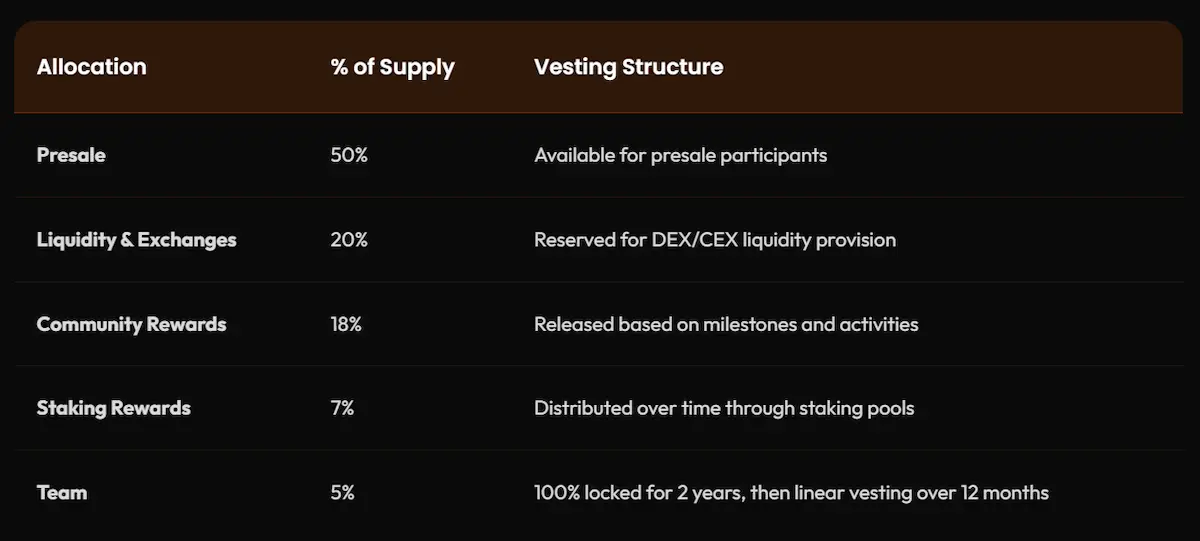Select the Presale row label

pos(71,155)
